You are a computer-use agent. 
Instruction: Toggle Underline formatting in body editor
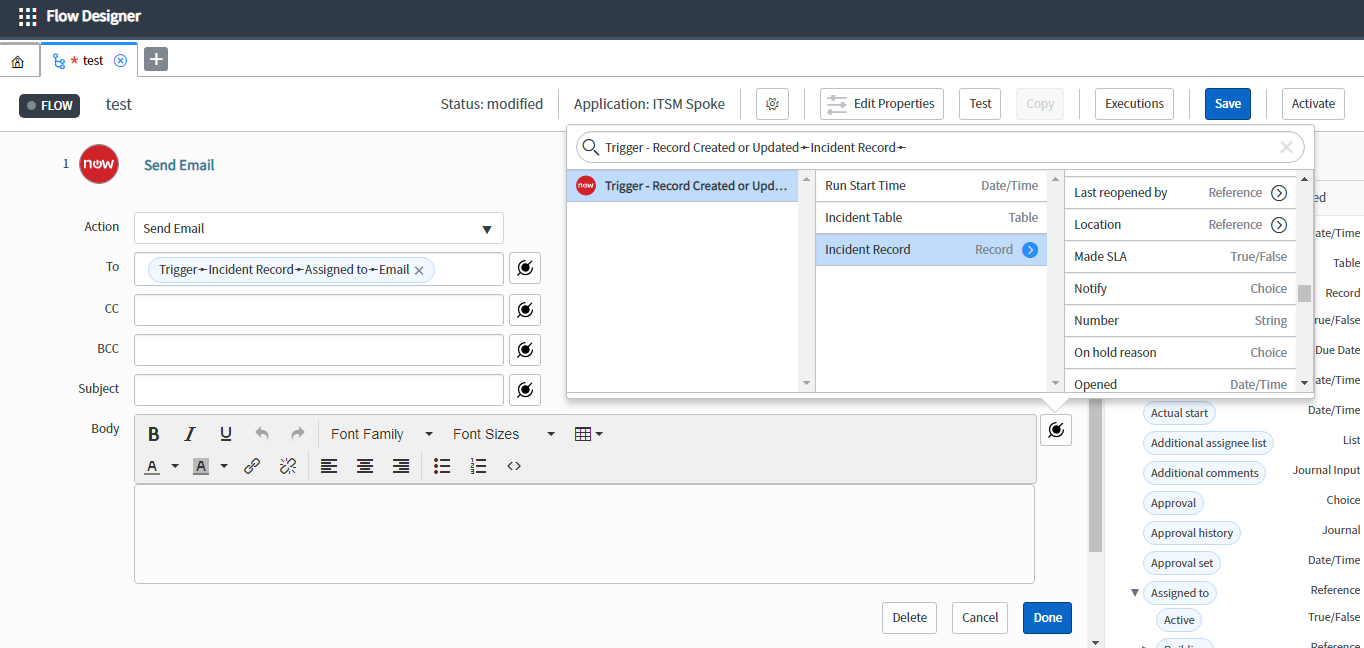[x=226, y=434]
